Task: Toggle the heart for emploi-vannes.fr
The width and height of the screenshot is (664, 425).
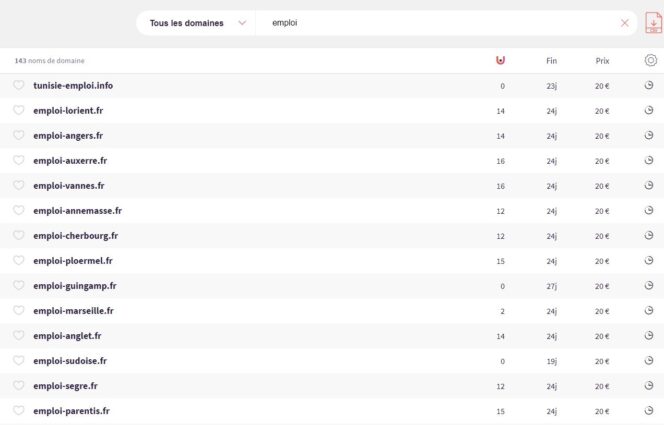Action: point(19,185)
